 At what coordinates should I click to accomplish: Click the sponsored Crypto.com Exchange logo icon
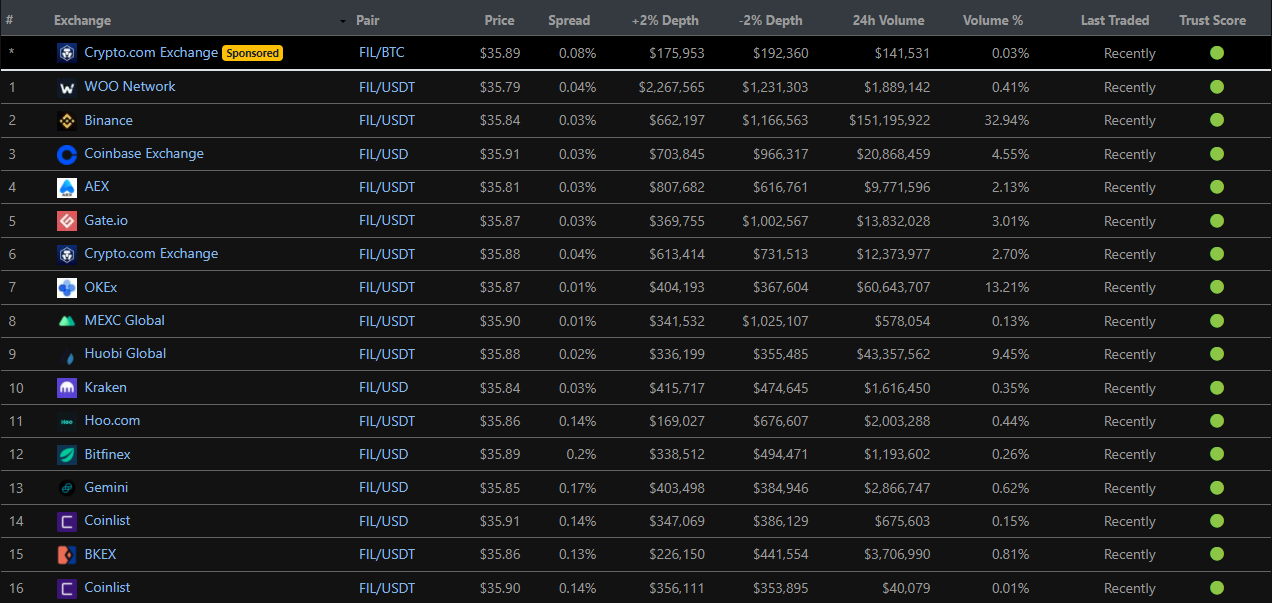[x=67, y=53]
